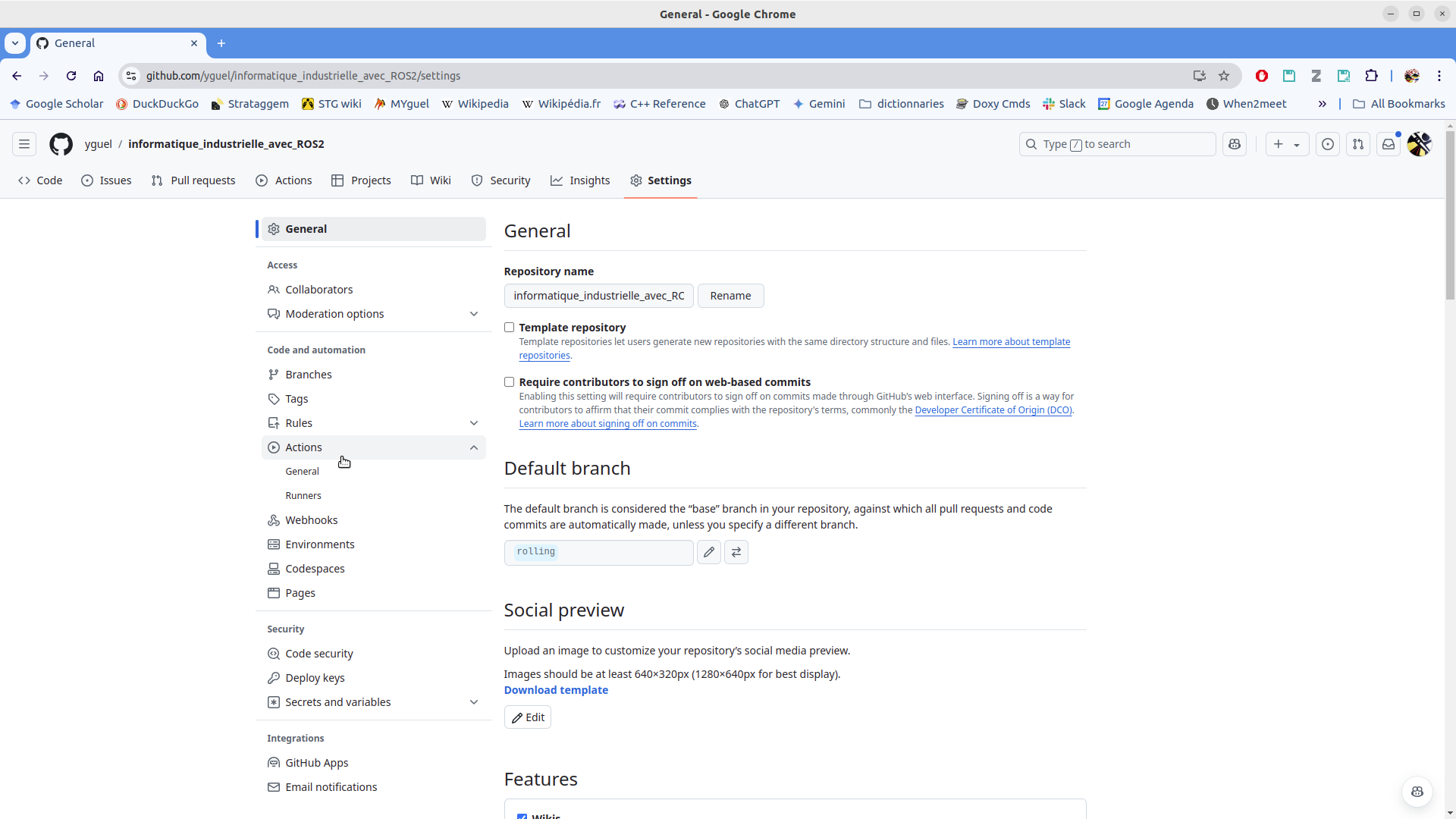The image size is (1456, 819).
Task: Click the switch branch arrows icon
Action: pos(736,552)
